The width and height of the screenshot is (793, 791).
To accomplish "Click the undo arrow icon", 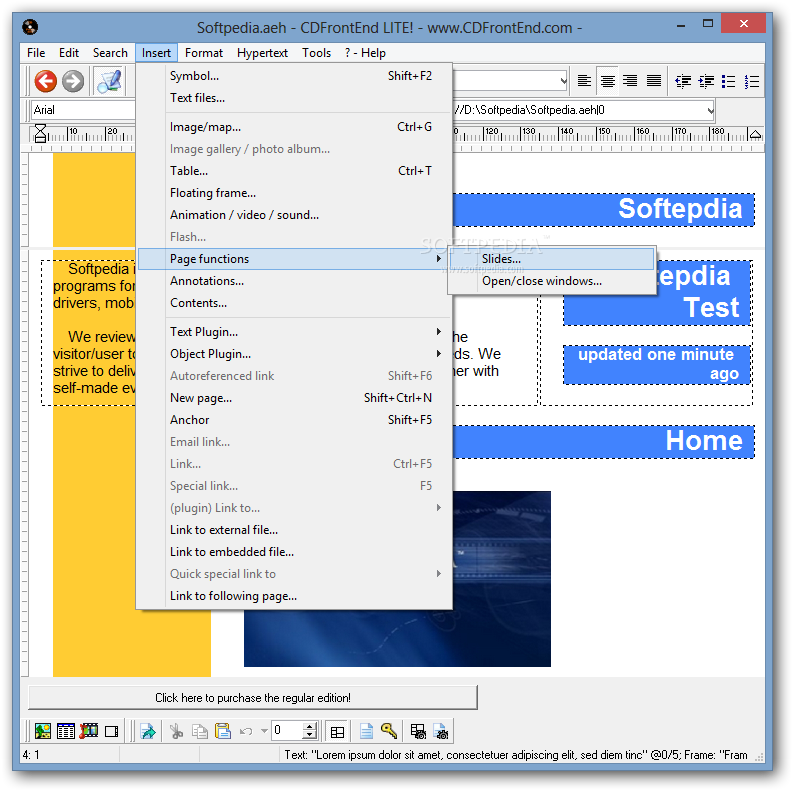I will 246,731.
